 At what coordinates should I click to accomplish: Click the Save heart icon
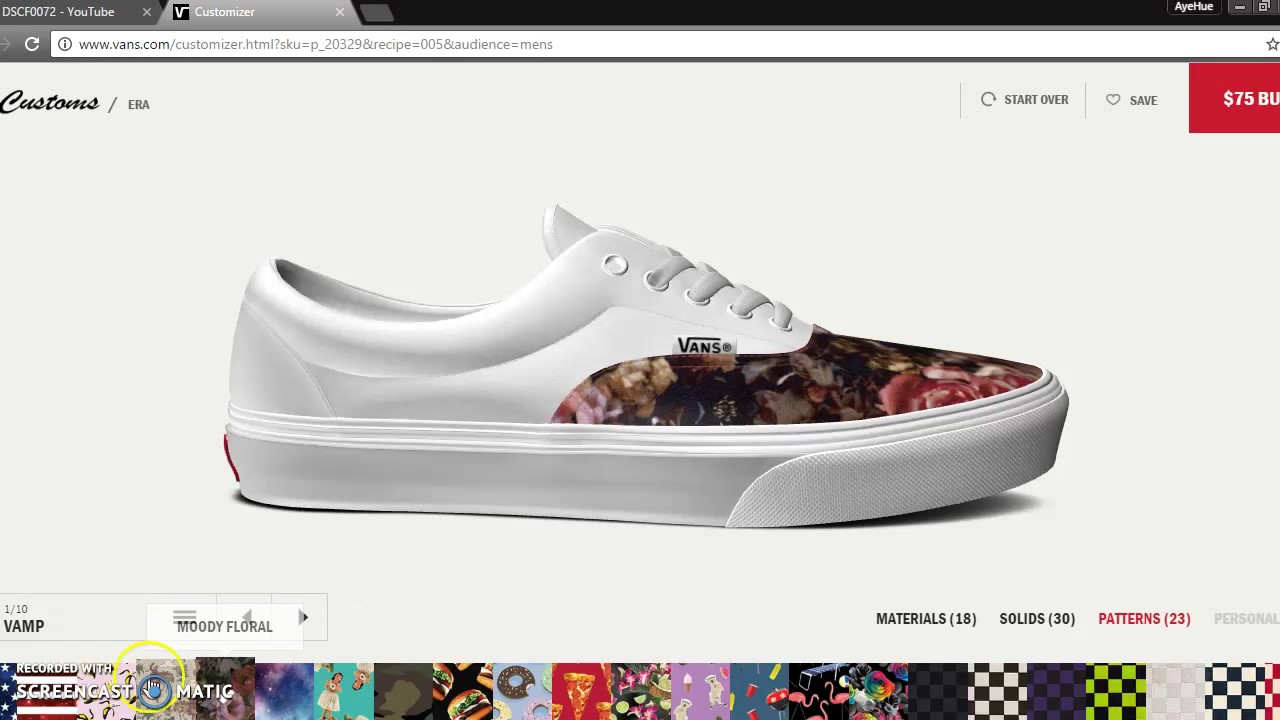1113,100
